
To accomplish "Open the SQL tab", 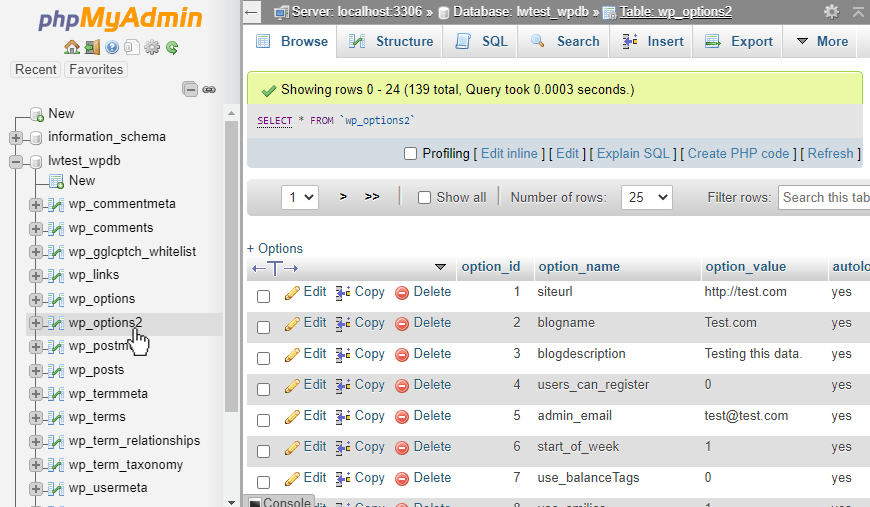I will coord(481,42).
